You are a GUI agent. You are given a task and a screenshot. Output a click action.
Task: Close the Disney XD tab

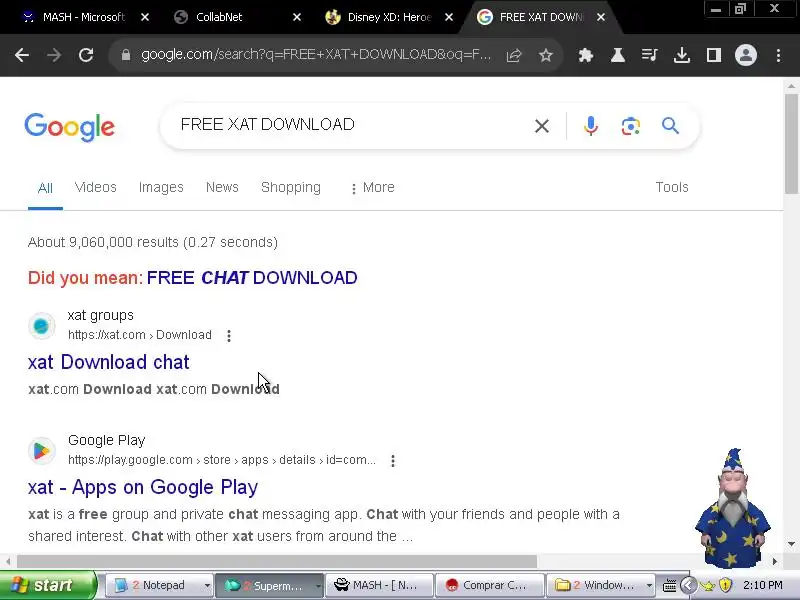click(x=449, y=17)
